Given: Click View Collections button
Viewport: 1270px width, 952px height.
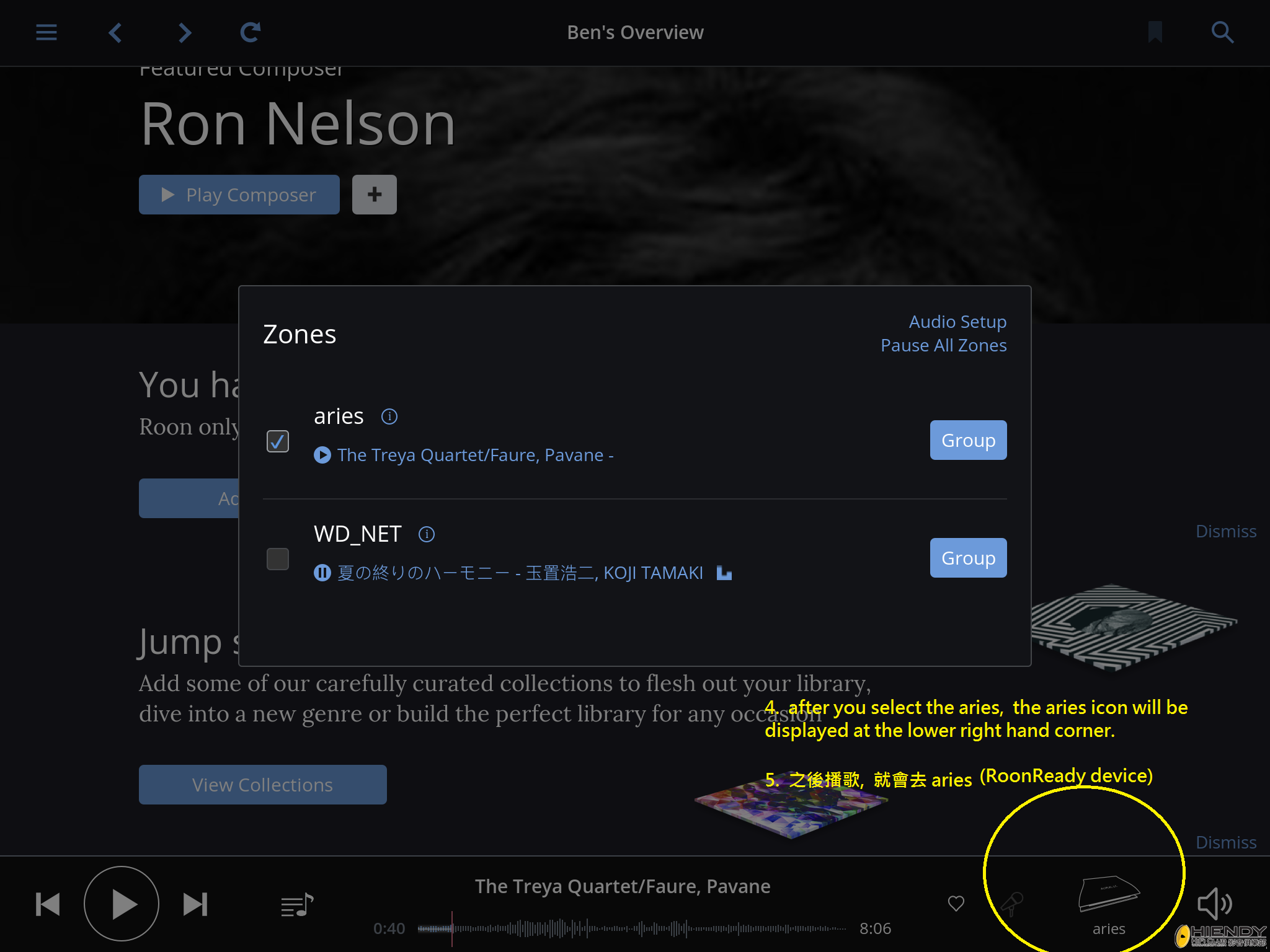Looking at the screenshot, I should click(x=263, y=785).
